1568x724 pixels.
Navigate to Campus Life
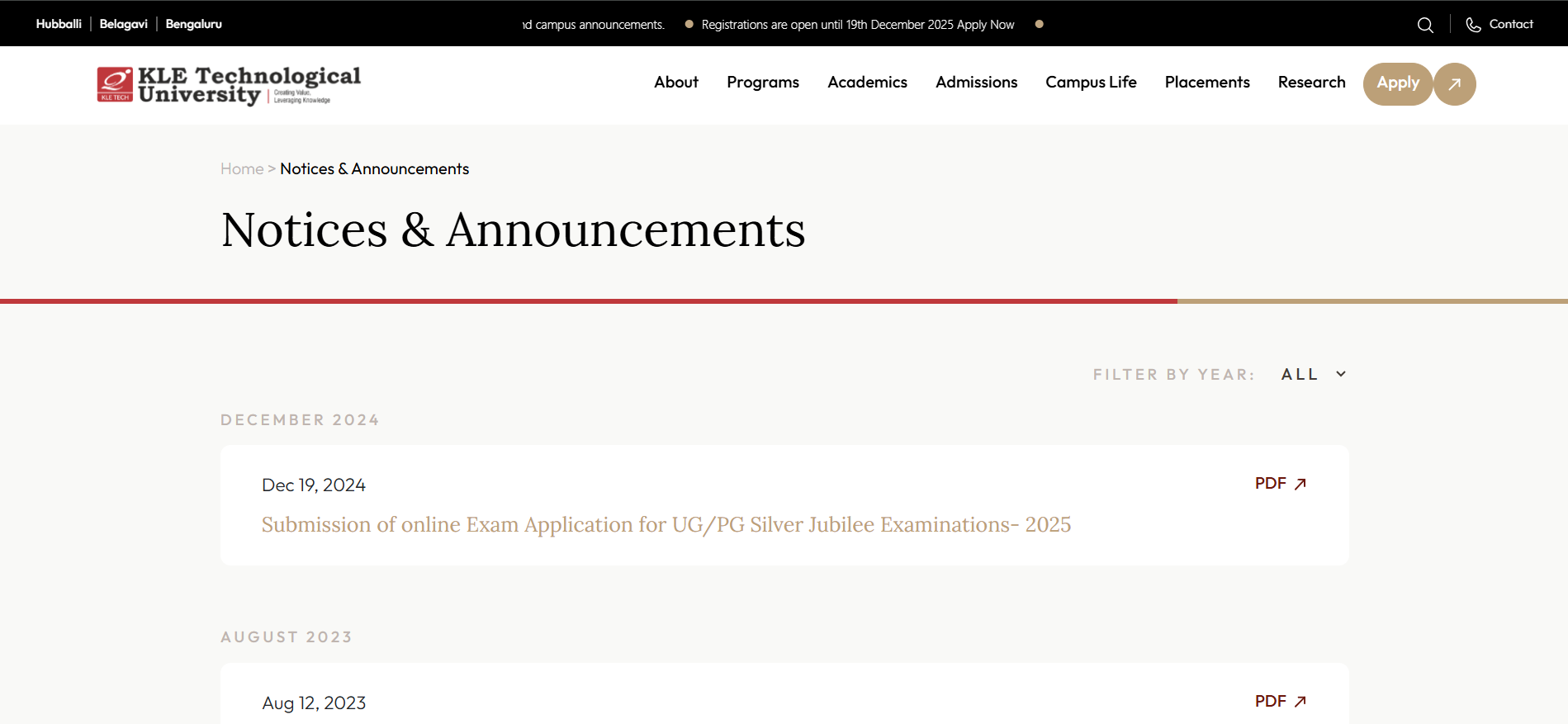[1091, 83]
